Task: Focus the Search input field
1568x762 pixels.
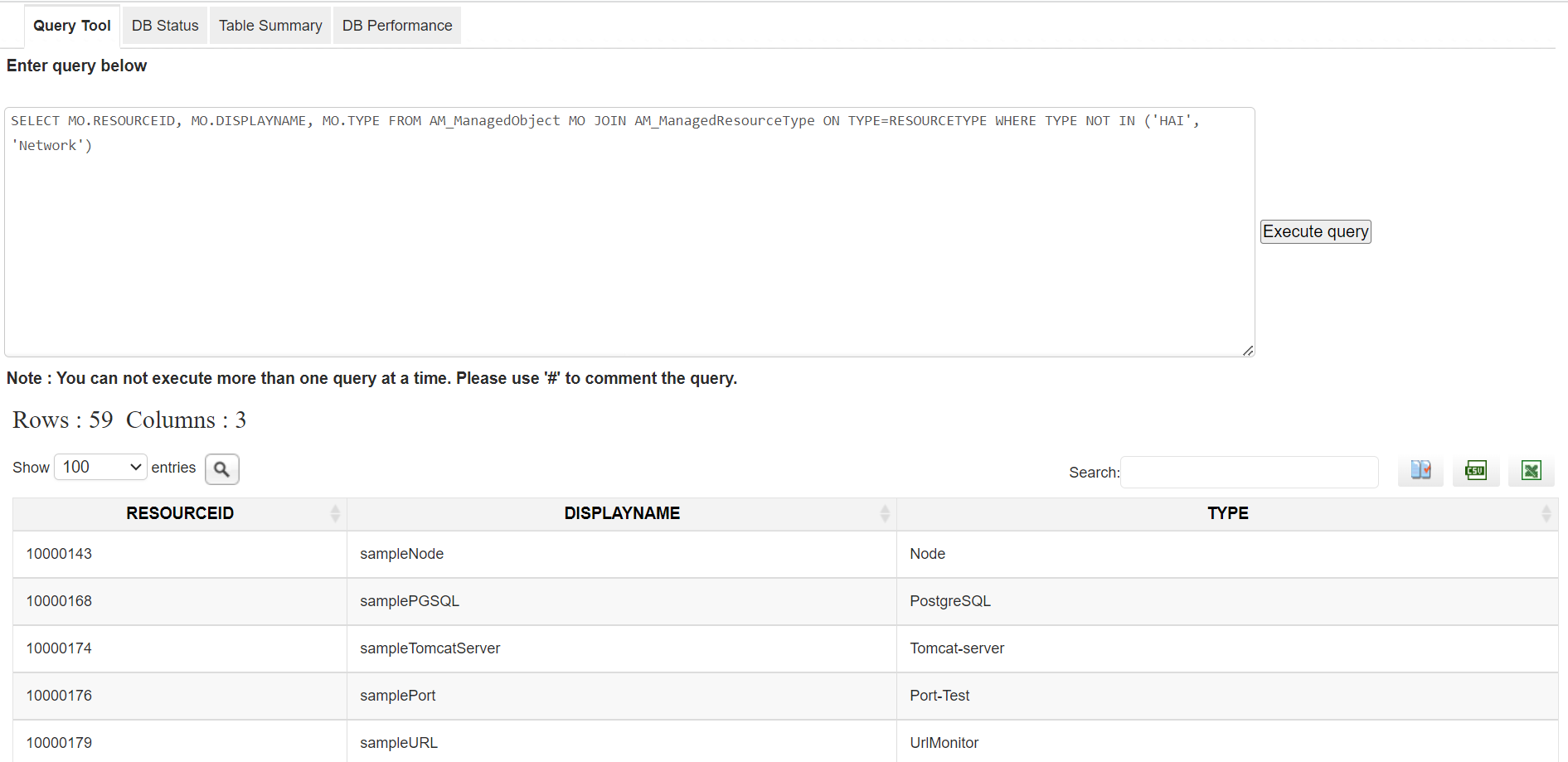Action: 1249,472
